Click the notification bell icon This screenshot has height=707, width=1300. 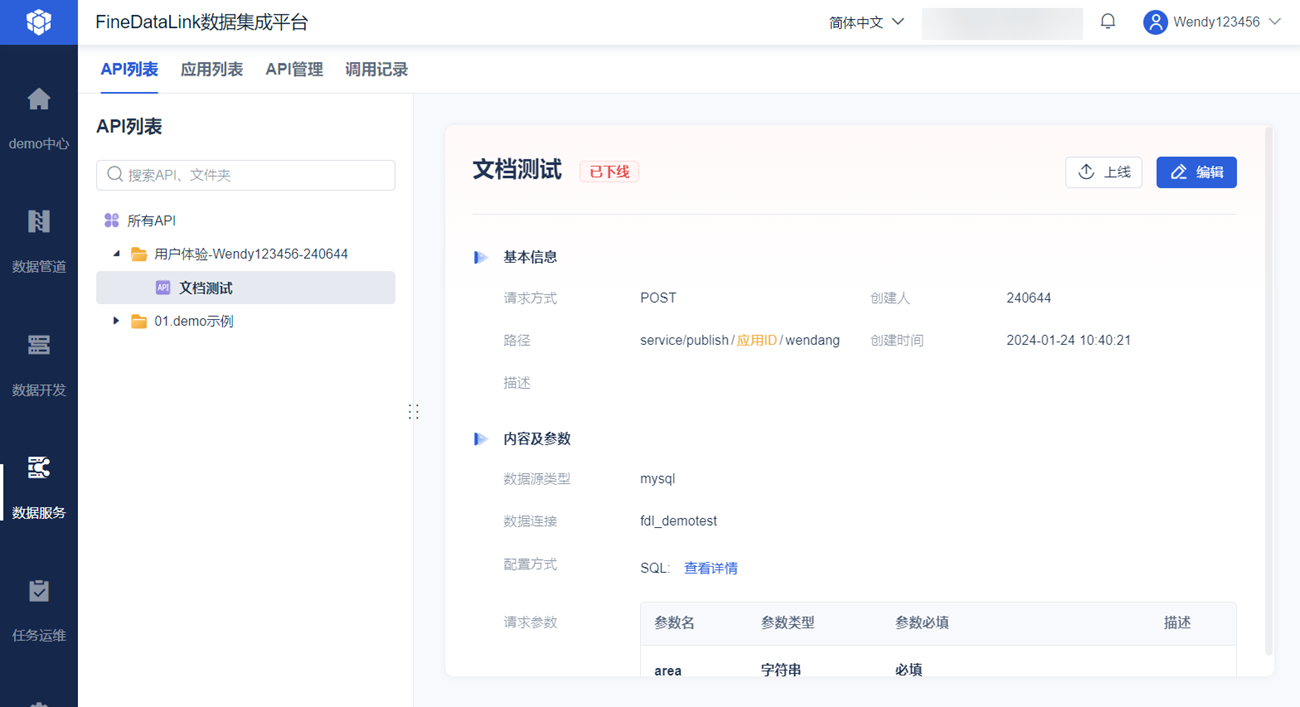[x=1108, y=21]
